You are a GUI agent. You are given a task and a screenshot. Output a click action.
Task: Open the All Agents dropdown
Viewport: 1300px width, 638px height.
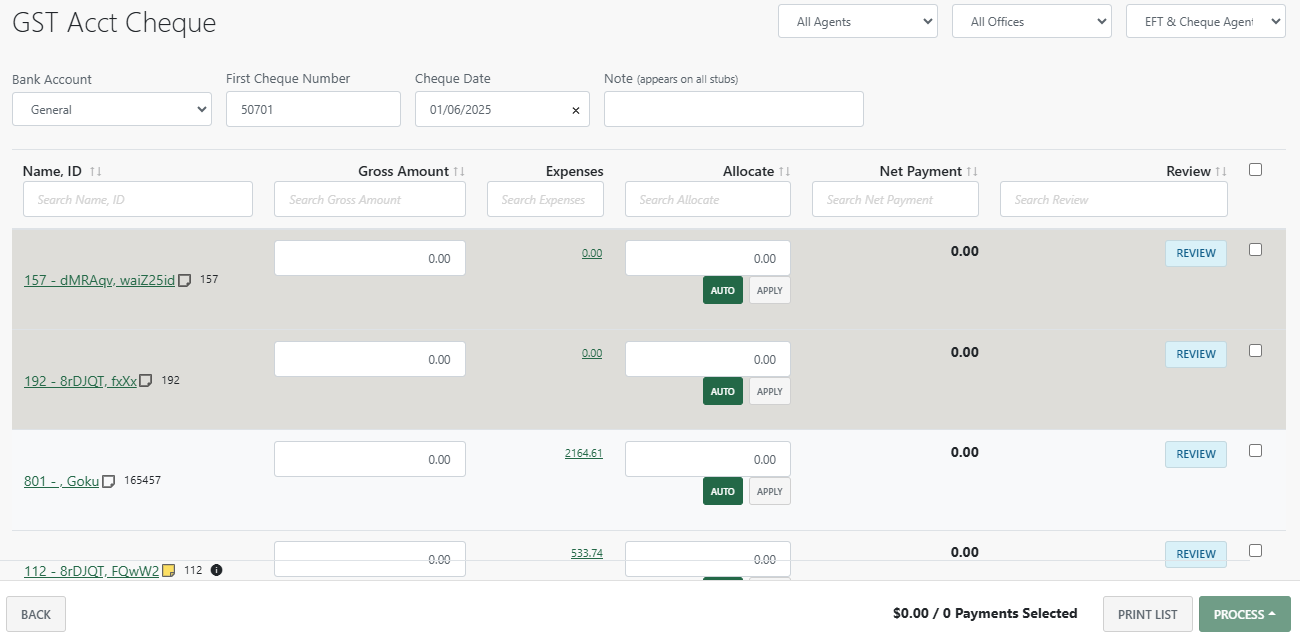tap(857, 21)
